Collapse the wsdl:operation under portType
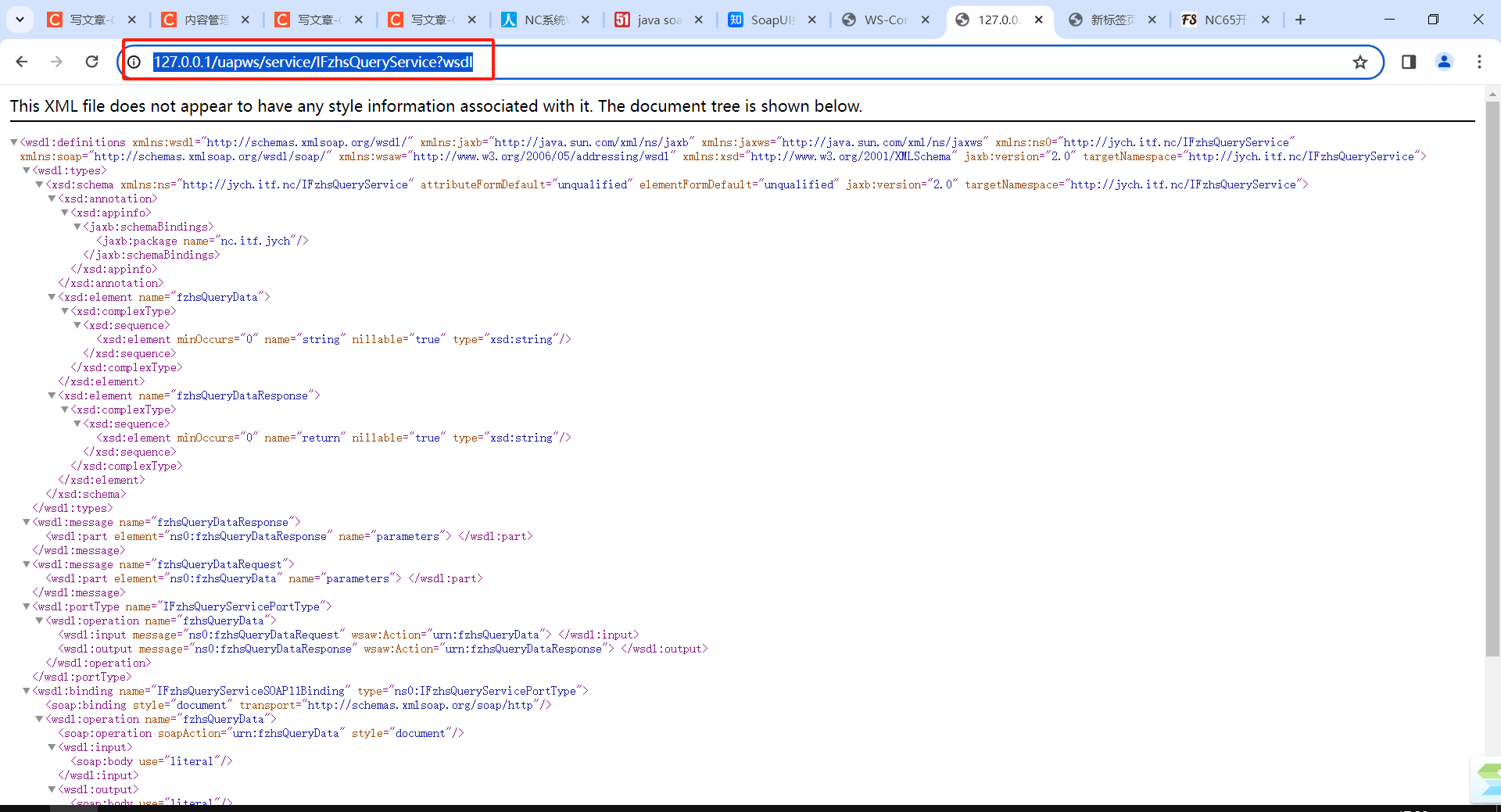This screenshot has width=1501, height=812. (x=39, y=621)
